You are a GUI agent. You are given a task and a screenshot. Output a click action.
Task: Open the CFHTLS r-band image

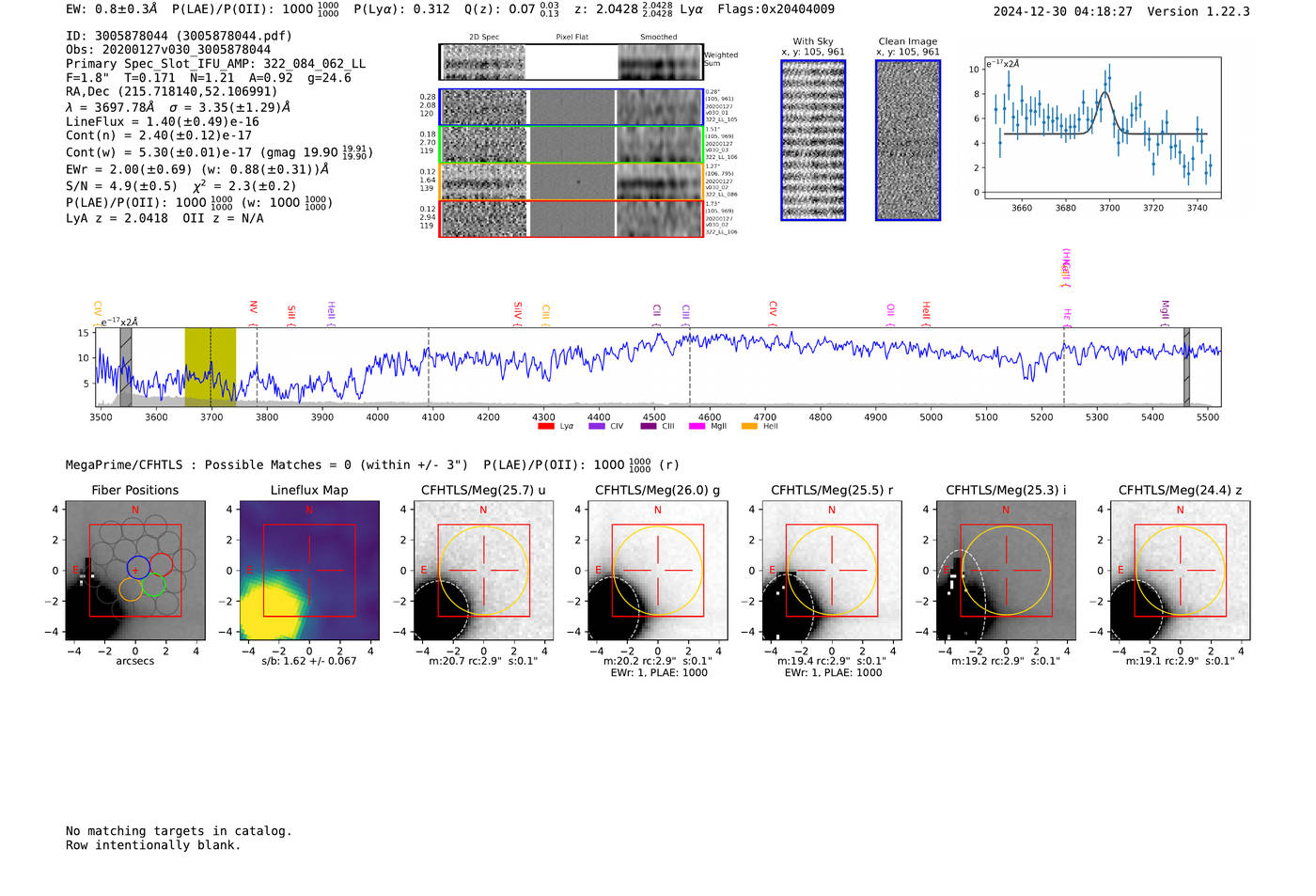(832, 571)
